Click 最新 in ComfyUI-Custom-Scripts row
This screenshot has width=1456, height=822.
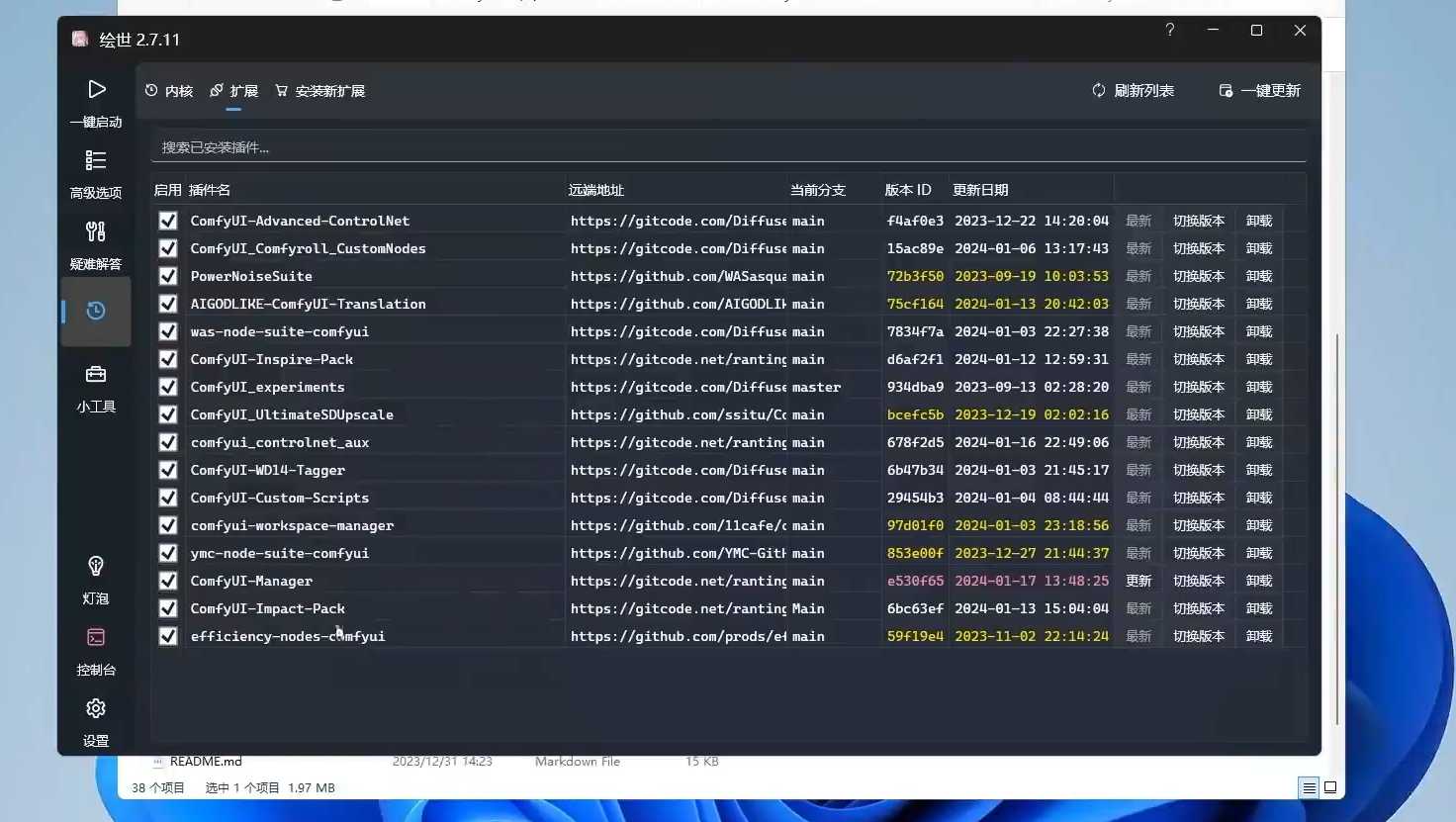(1138, 498)
